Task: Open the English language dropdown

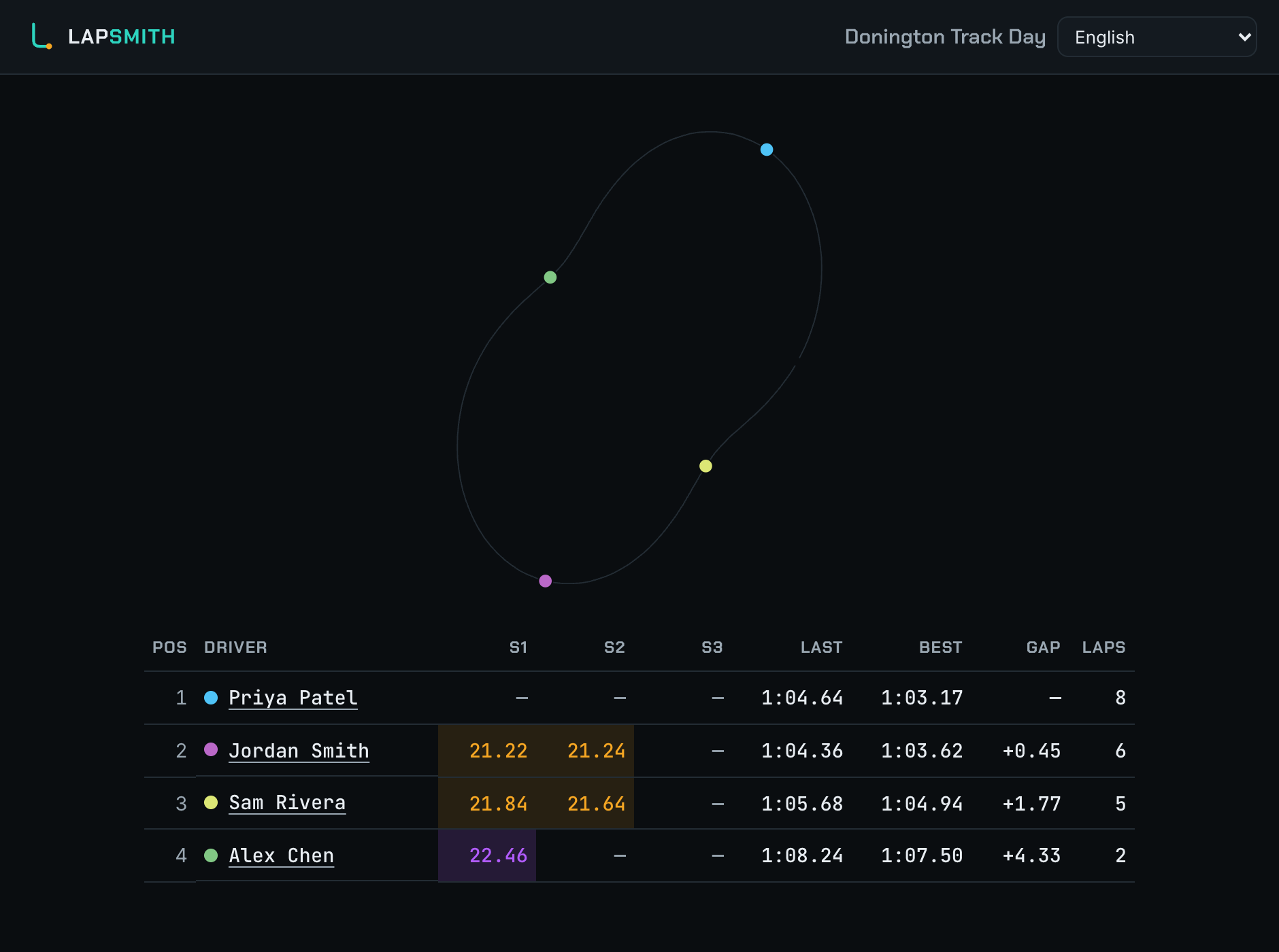Action: 1157,37
